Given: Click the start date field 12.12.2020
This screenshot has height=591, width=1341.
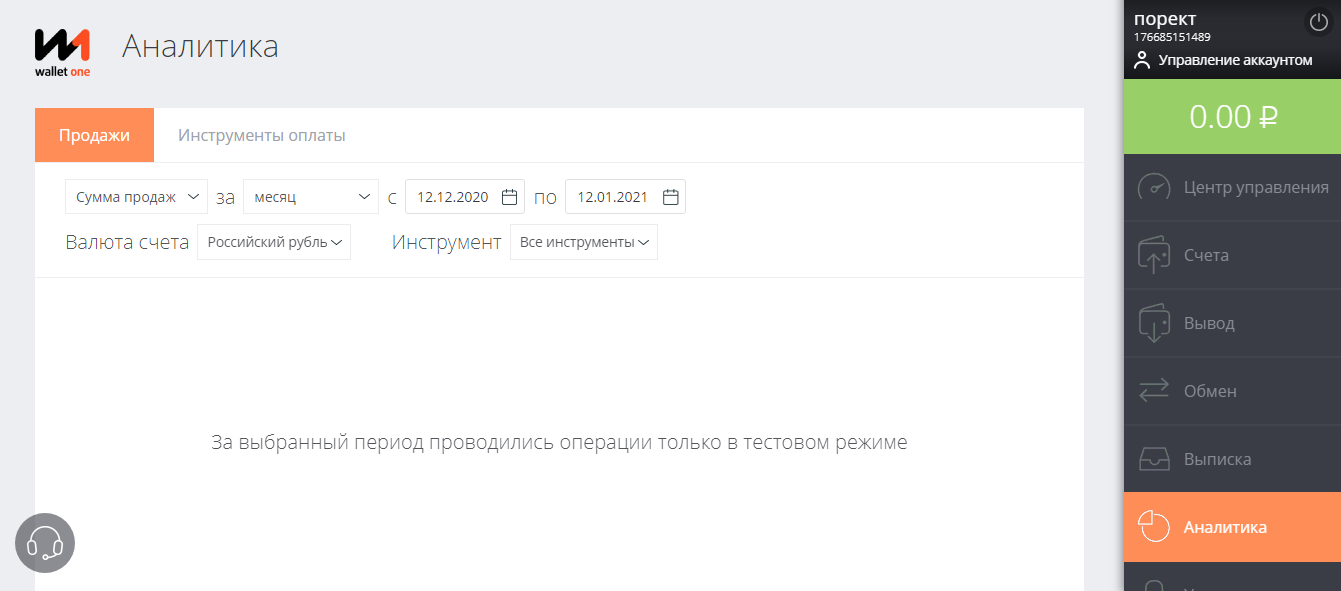Looking at the screenshot, I should 465,197.
